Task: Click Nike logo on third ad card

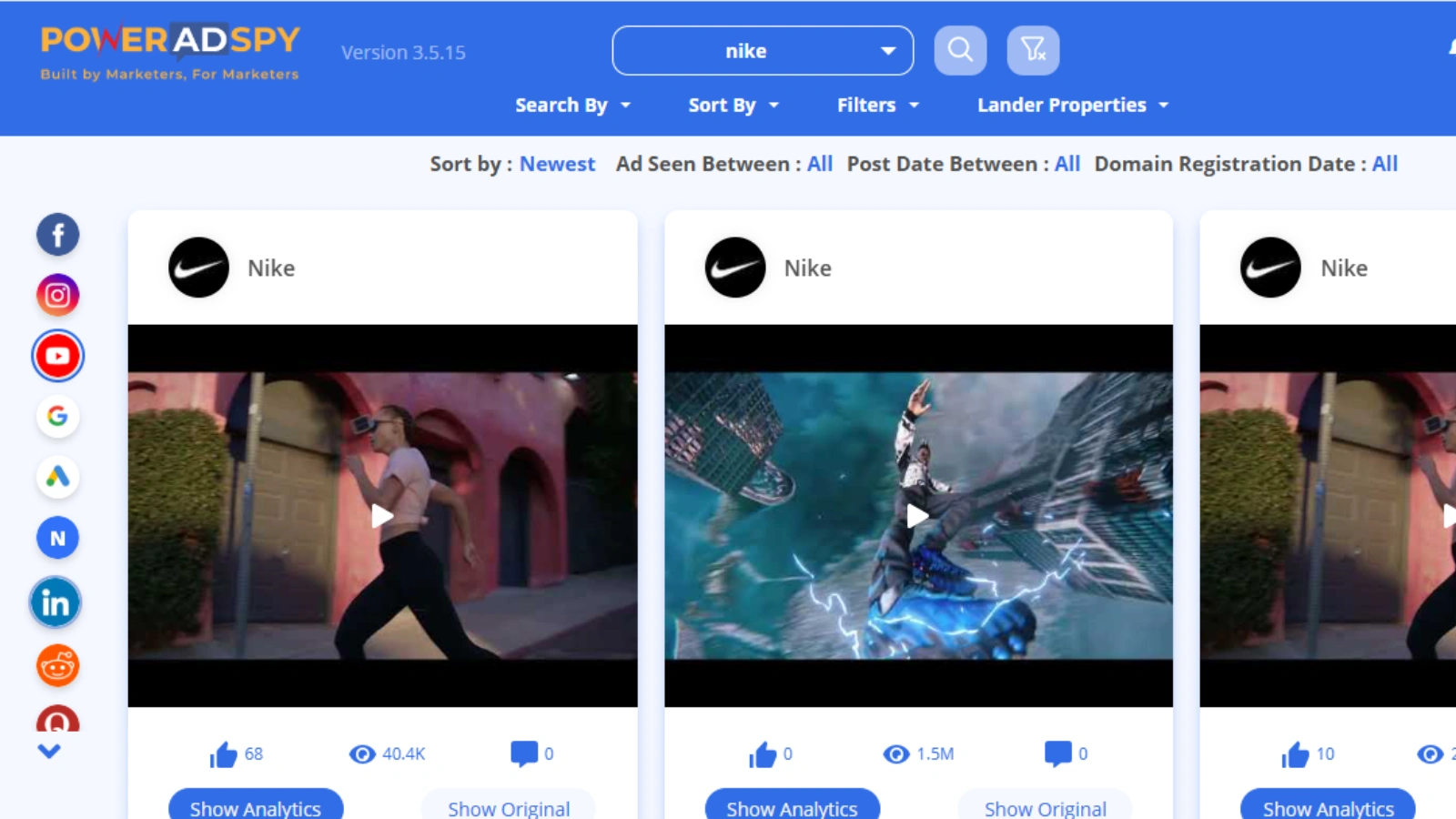Action: pyautogui.click(x=1270, y=268)
